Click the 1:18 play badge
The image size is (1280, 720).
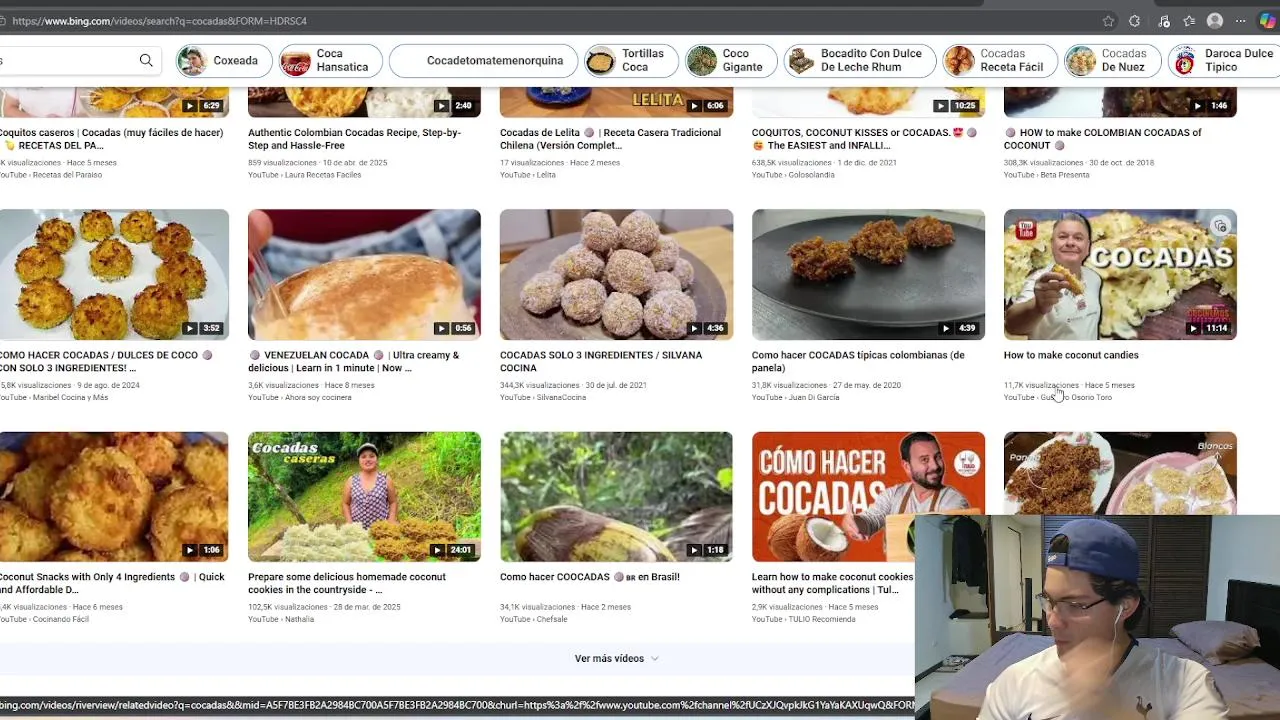pos(706,550)
